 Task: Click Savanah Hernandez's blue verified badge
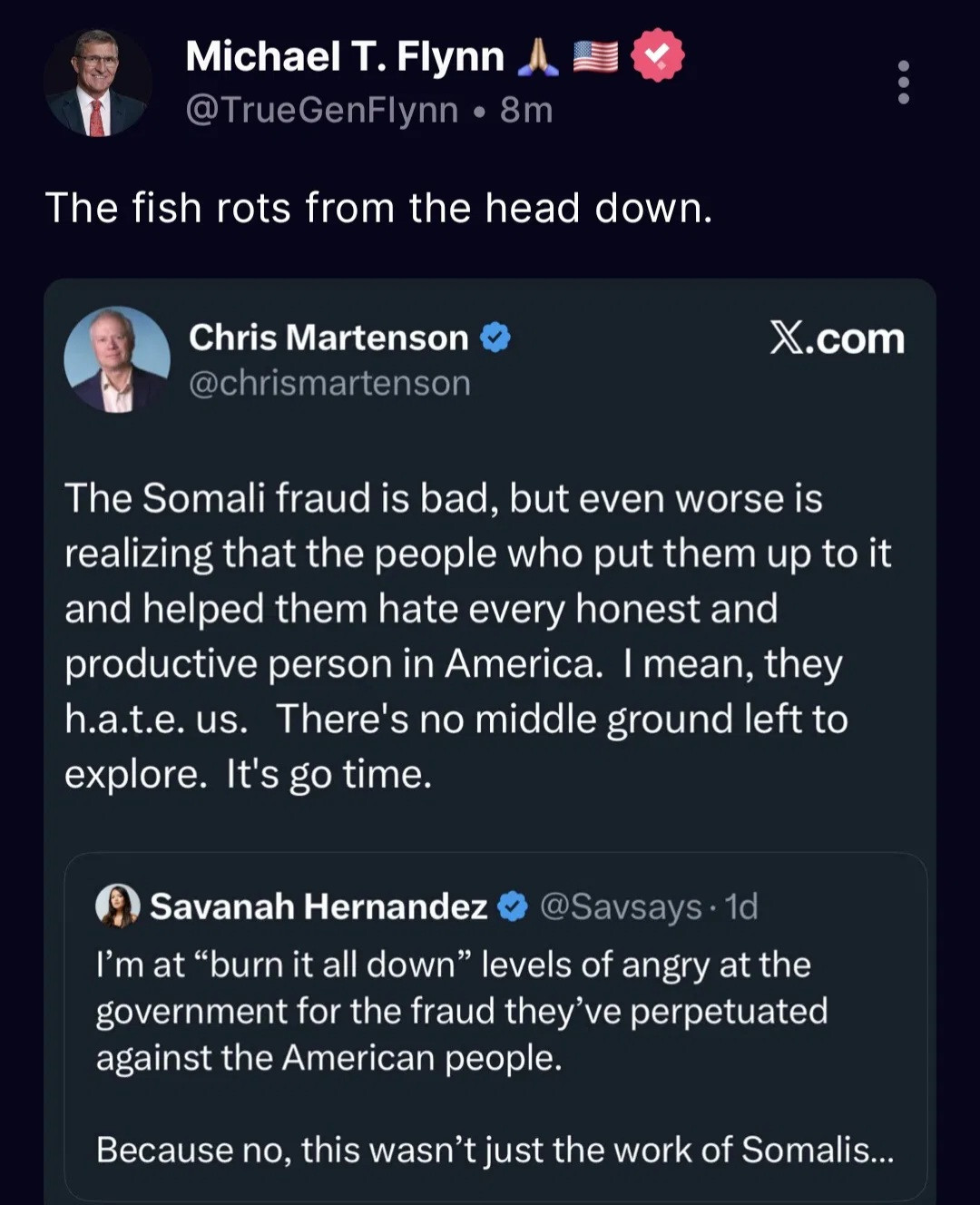[x=513, y=906]
